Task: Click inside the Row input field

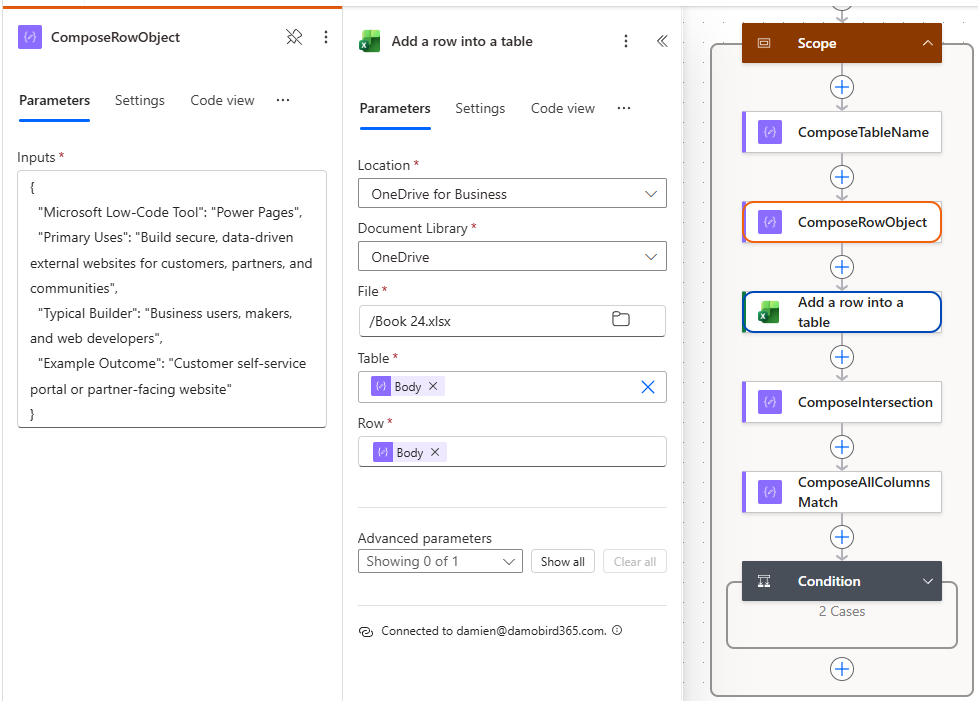Action: [512, 452]
